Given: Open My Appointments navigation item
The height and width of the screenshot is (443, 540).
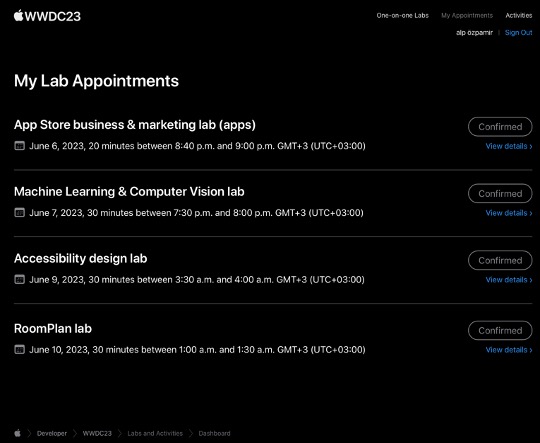Looking at the screenshot, I should point(467,16).
